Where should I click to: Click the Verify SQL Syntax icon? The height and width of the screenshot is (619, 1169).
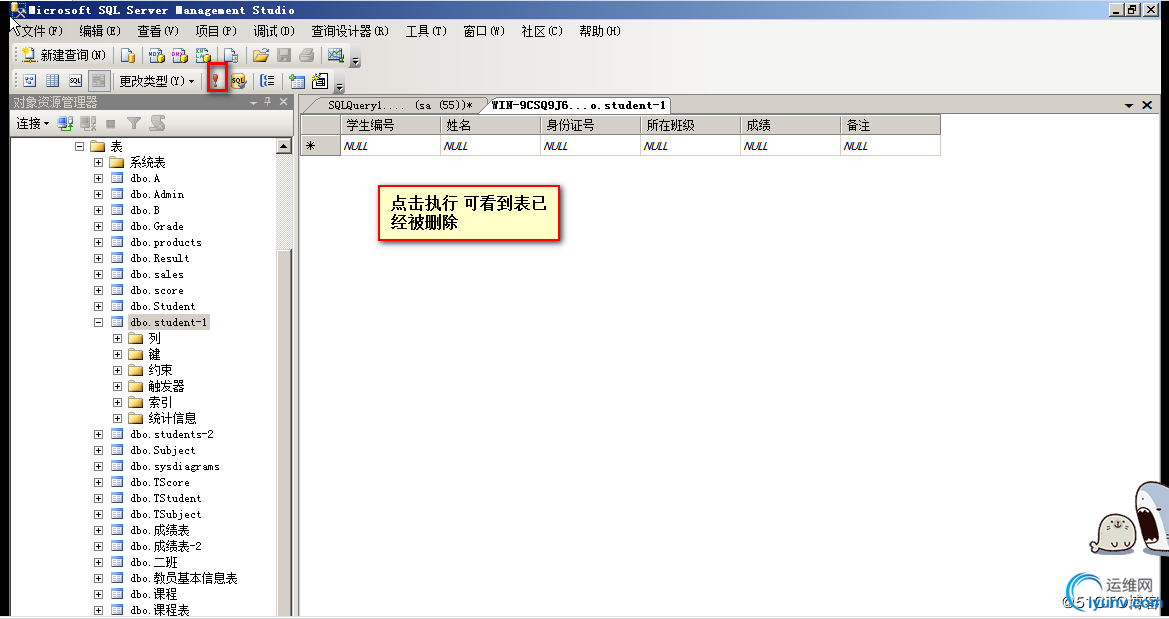pos(238,81)
